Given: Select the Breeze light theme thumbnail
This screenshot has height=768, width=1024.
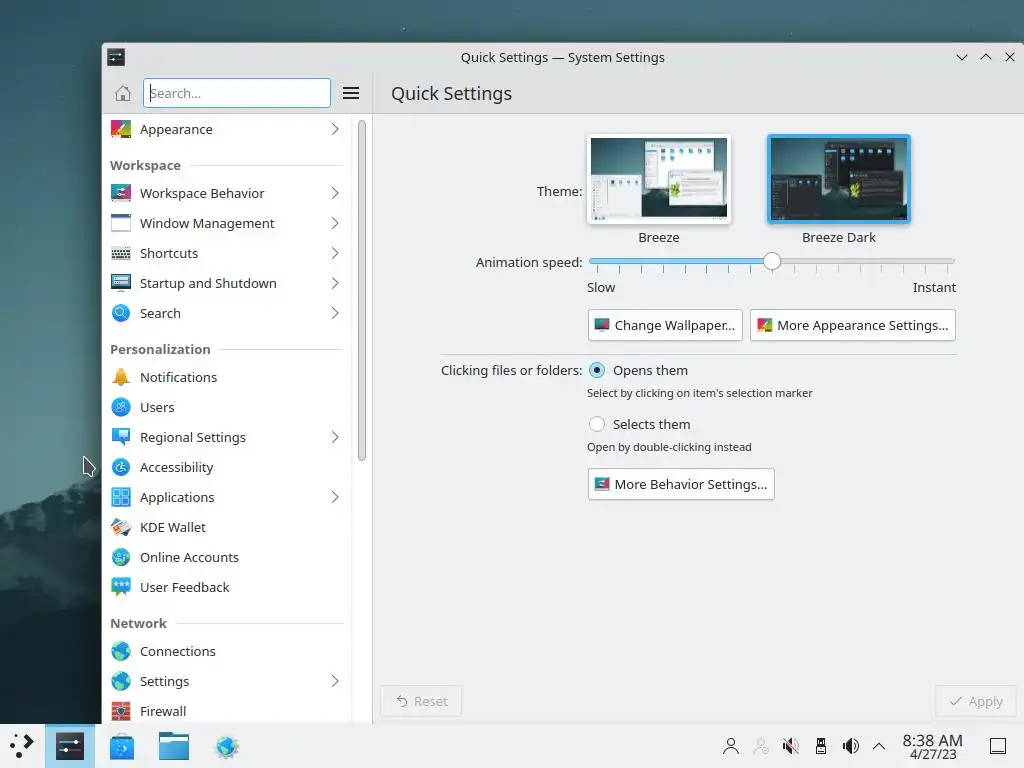Looking at the screenshot, I should 659,179.
